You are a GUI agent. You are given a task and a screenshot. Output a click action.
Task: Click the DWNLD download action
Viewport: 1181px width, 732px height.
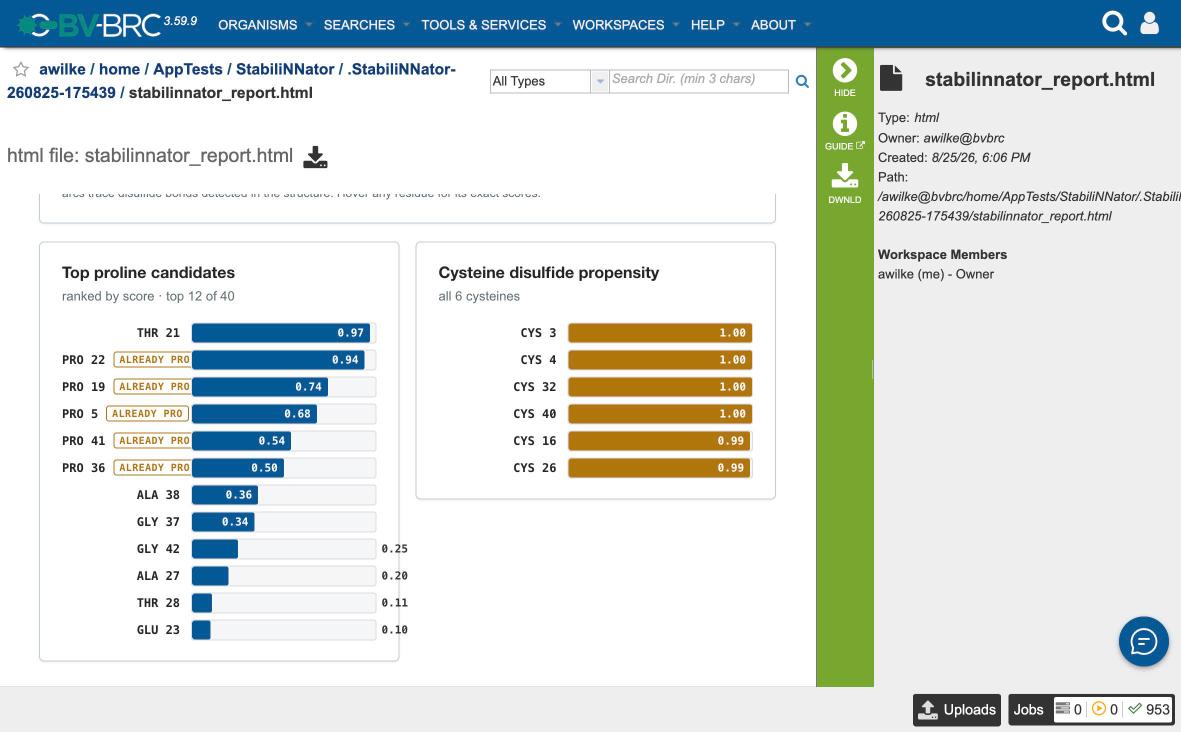(x=844, y=184)
